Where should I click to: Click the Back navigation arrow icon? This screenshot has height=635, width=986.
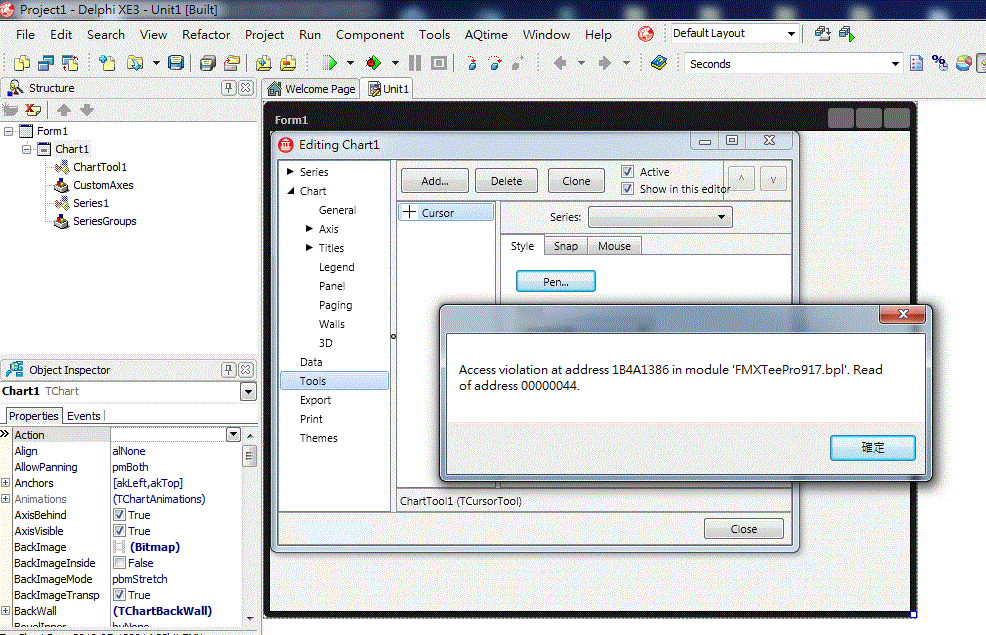click(560, 63)
